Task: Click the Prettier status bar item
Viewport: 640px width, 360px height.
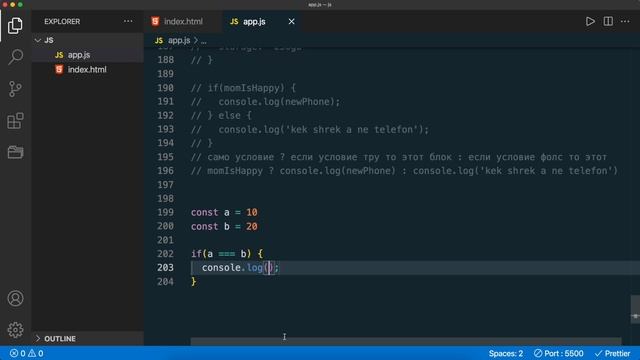Action: tap(612, 353)
